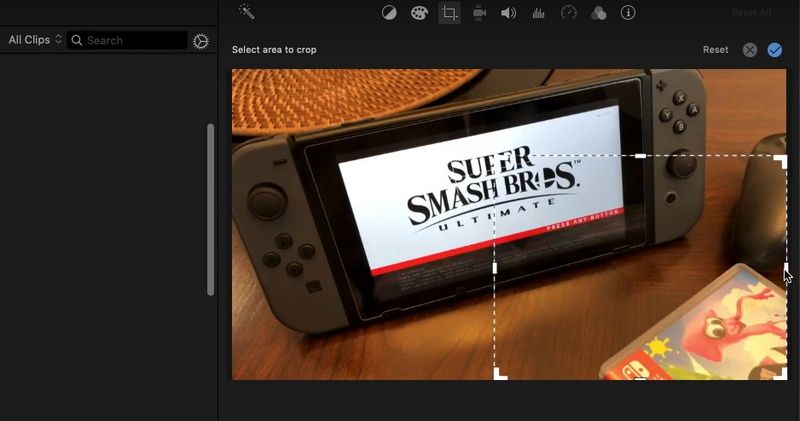Select the cropping tool icon
The image size is (800, 421).
pos(449,13)
